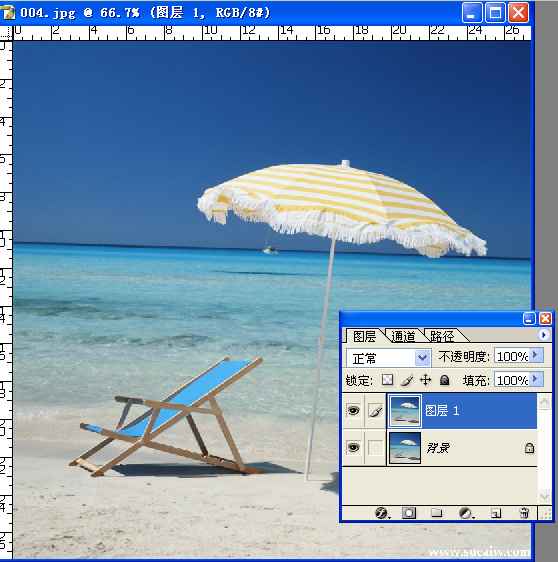Switch to the 通道 tab
The image size is (558, 562).
click(x=403, y=337)
